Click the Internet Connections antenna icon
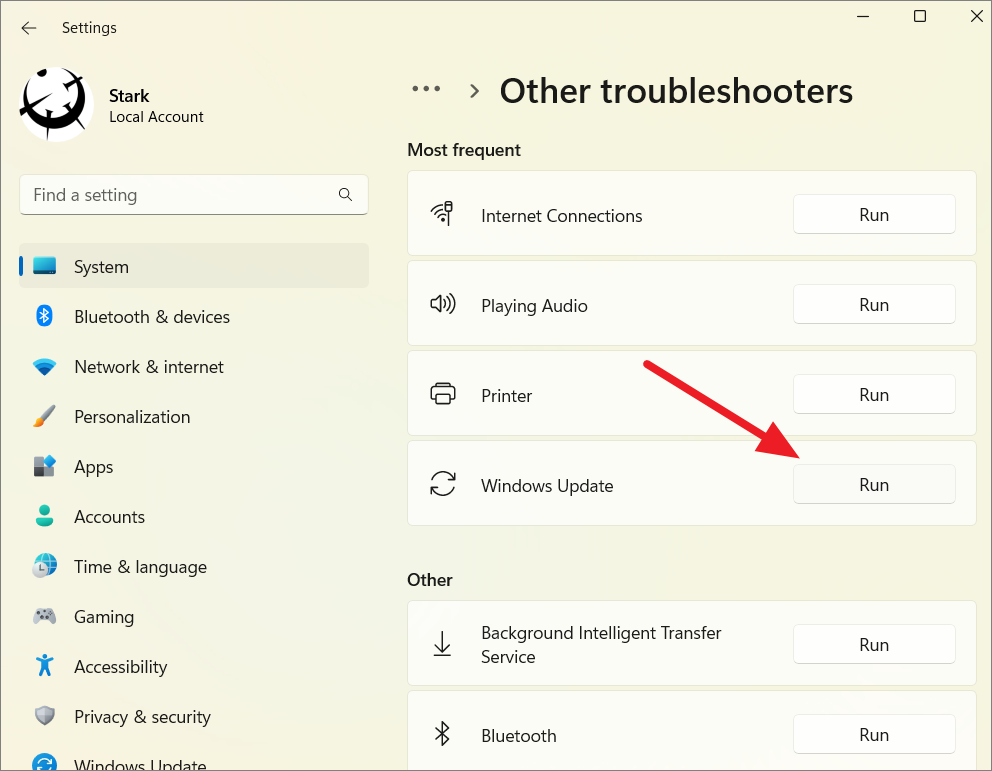This screenshot has width=992, height=771. [x=442, y=213]
